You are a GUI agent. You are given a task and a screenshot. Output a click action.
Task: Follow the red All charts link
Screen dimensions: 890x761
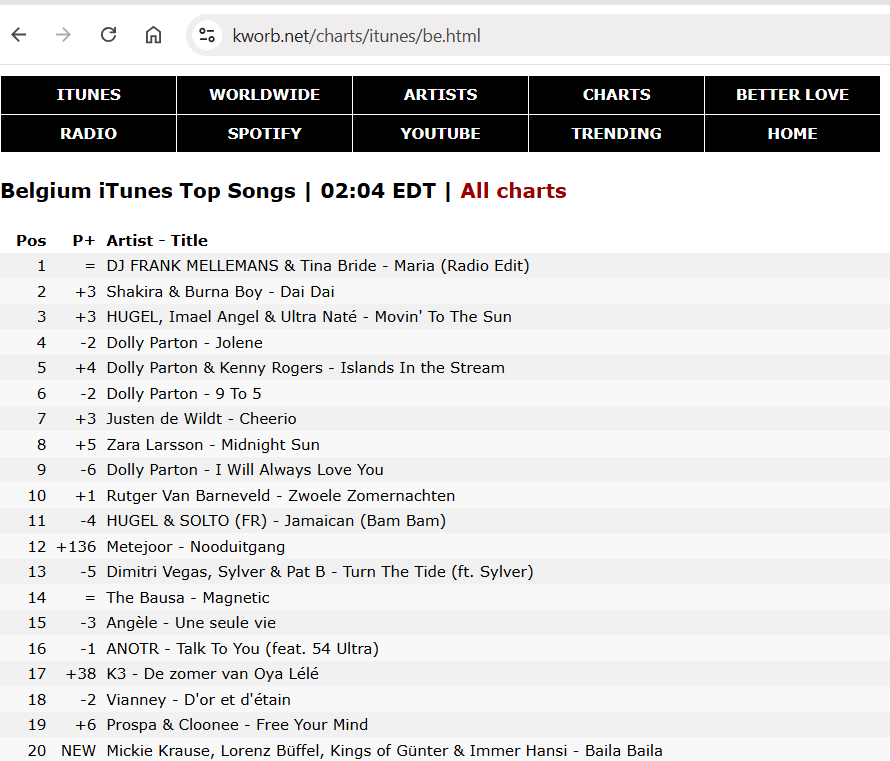click(x=513, y=191)
